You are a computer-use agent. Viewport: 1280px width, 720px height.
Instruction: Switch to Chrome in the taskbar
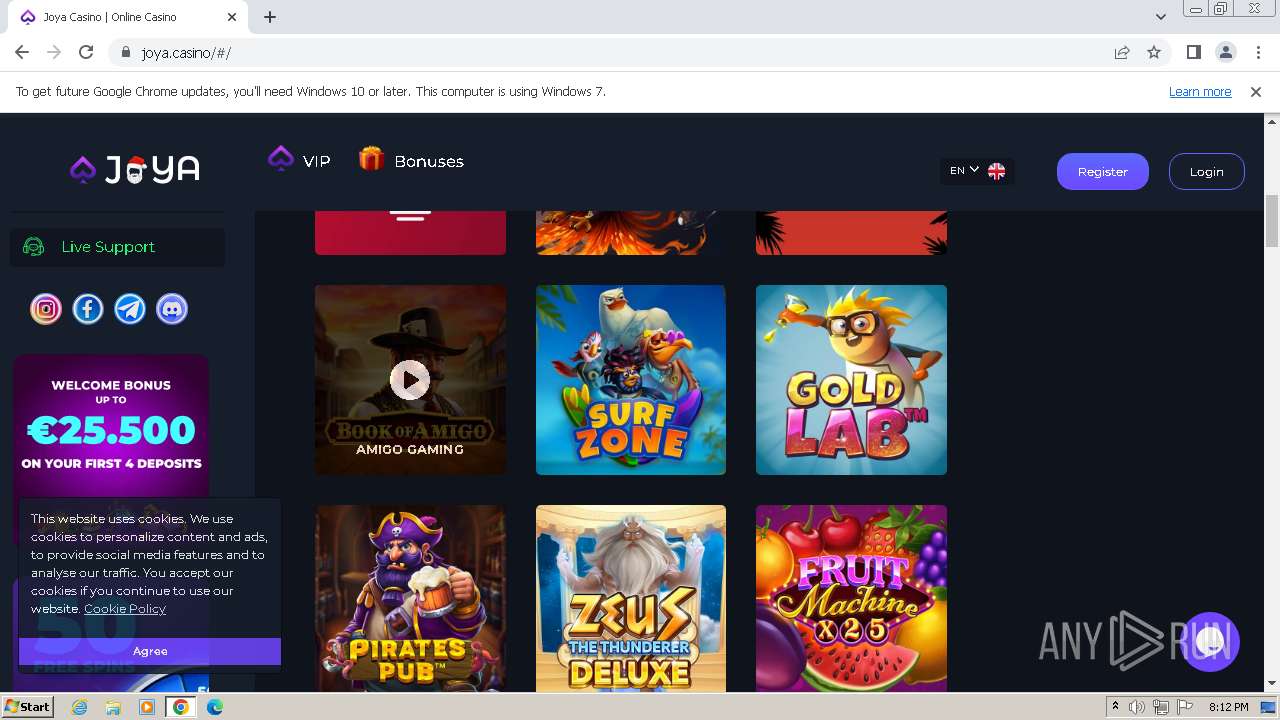click(181, 707)
